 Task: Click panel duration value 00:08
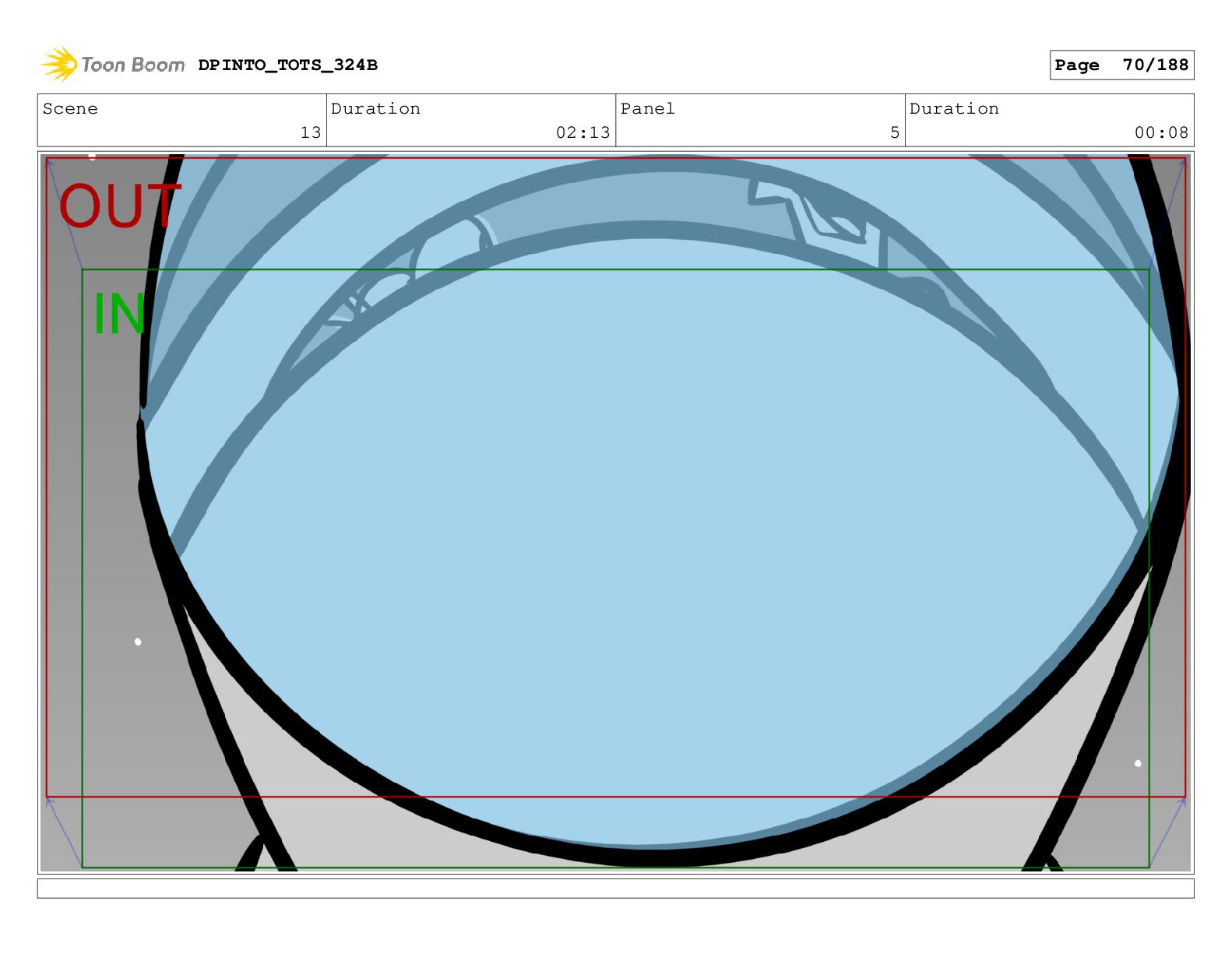click(1161, 132)
